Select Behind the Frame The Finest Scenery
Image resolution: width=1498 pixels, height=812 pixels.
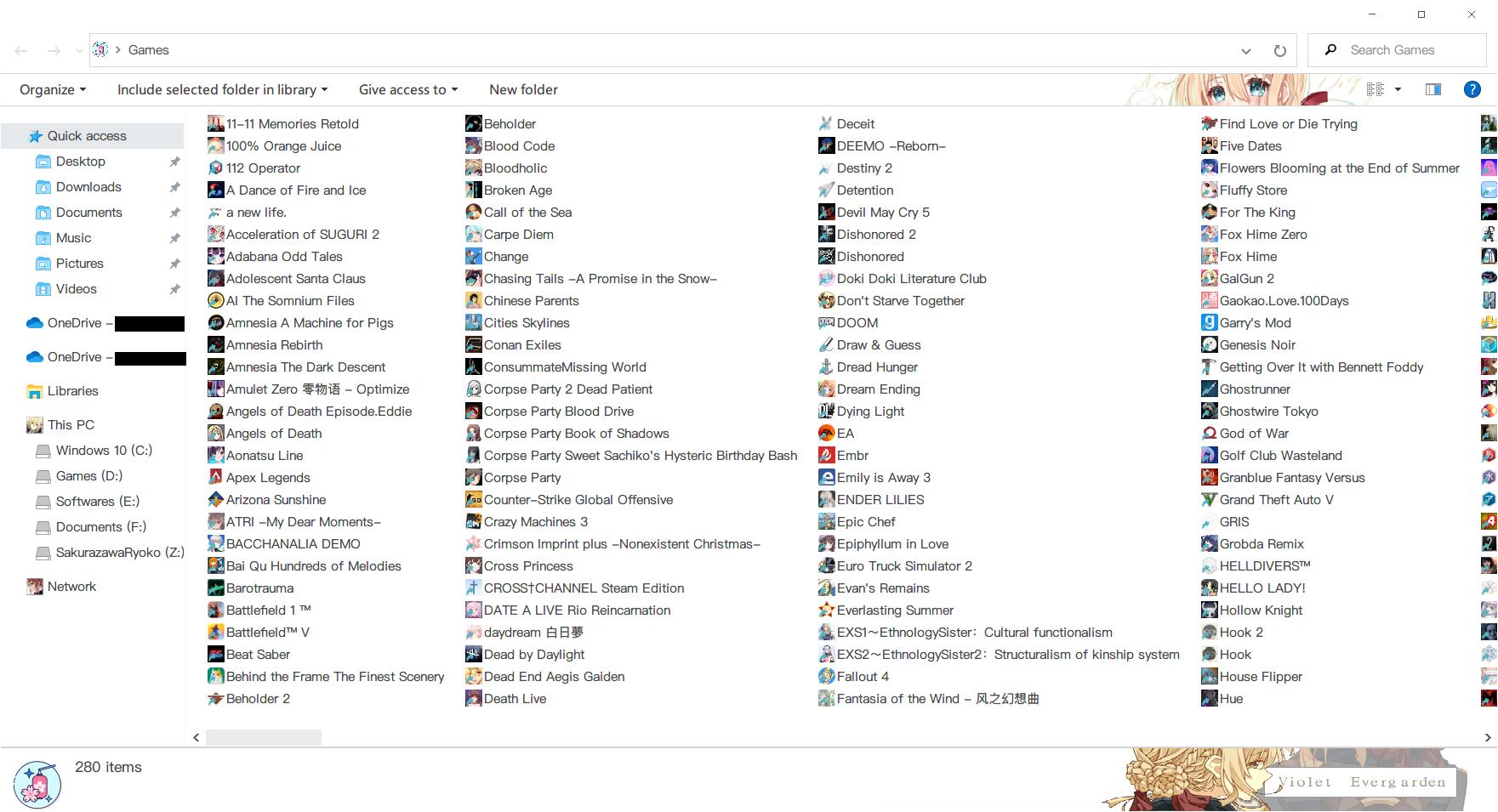[x=335, y=677]
